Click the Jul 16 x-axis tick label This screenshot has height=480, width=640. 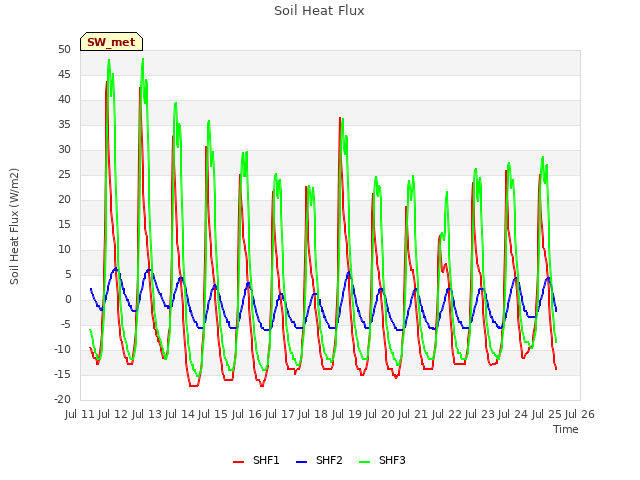[247, 414]
